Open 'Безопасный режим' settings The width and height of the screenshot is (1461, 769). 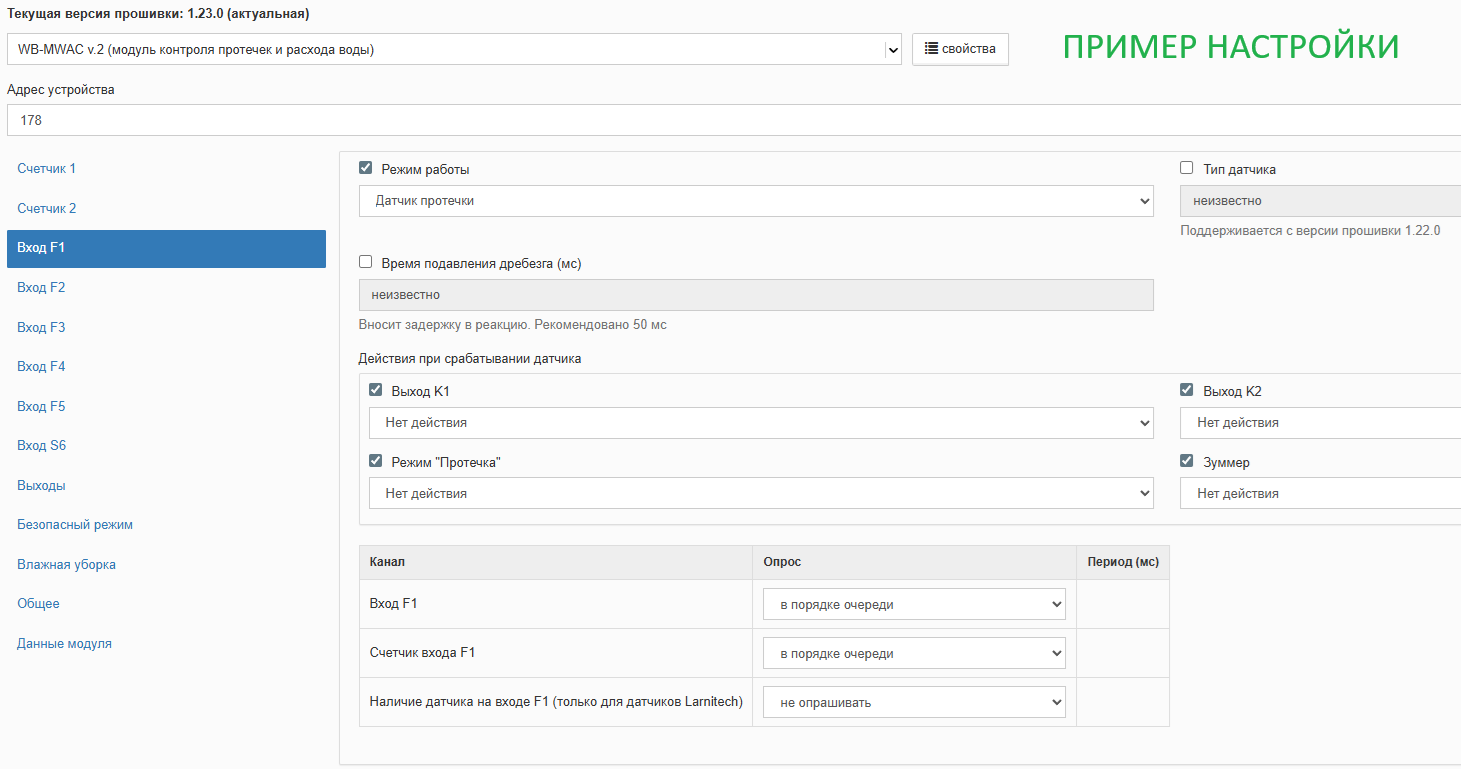[75, 525]
